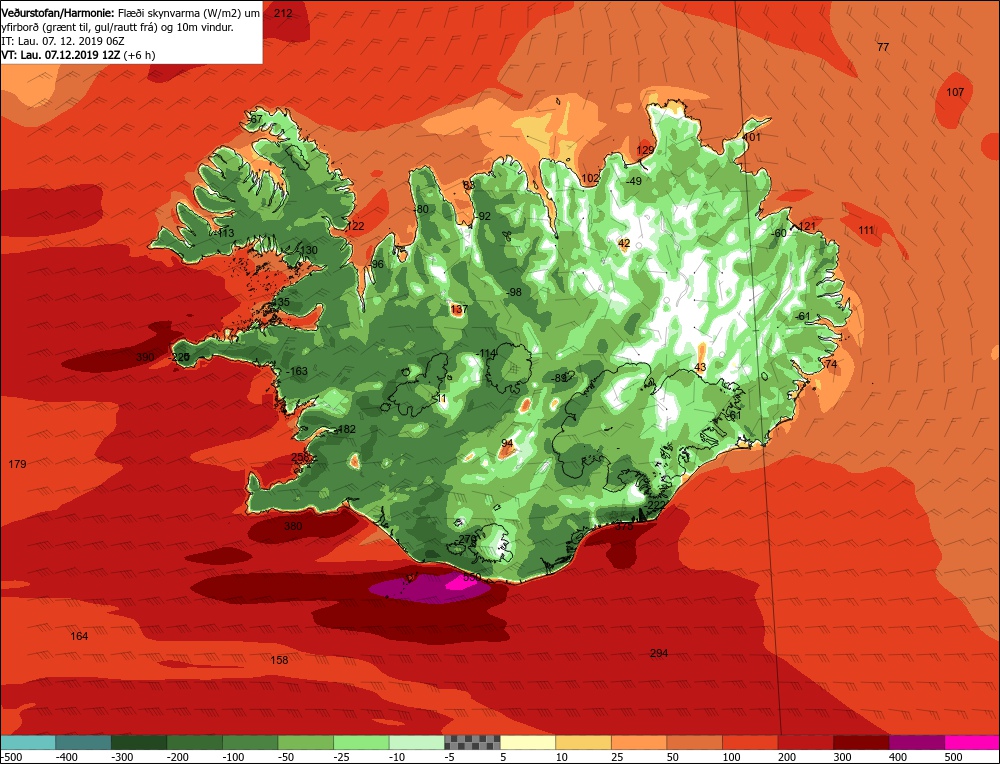Click the '212' value at the top of the map
Viewport: 1000px width, 764px height.
coord(283,13)
